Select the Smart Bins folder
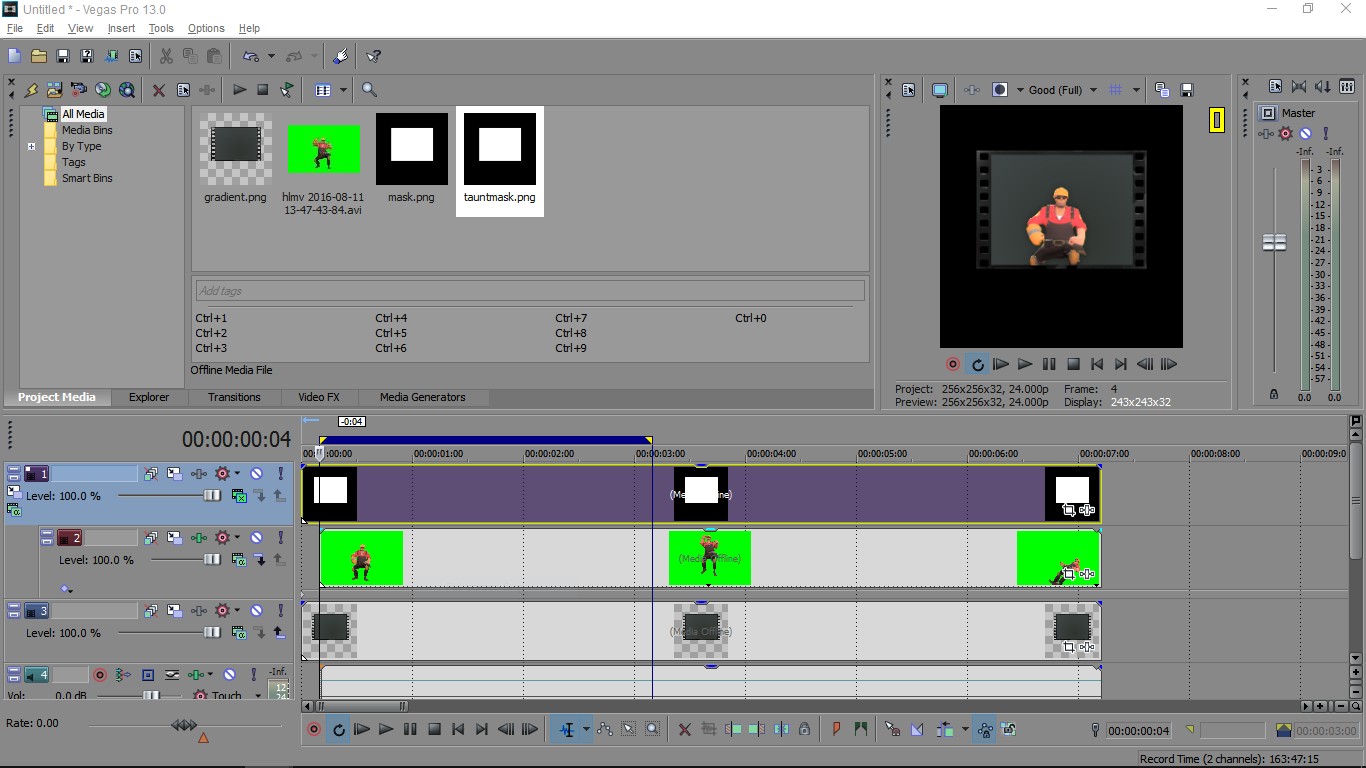 click(x=86, y=178)
